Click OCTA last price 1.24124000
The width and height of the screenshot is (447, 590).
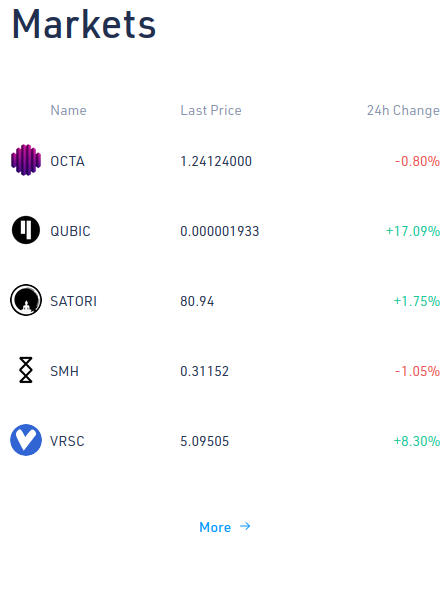pyautogui.click(x=216, y=161)
